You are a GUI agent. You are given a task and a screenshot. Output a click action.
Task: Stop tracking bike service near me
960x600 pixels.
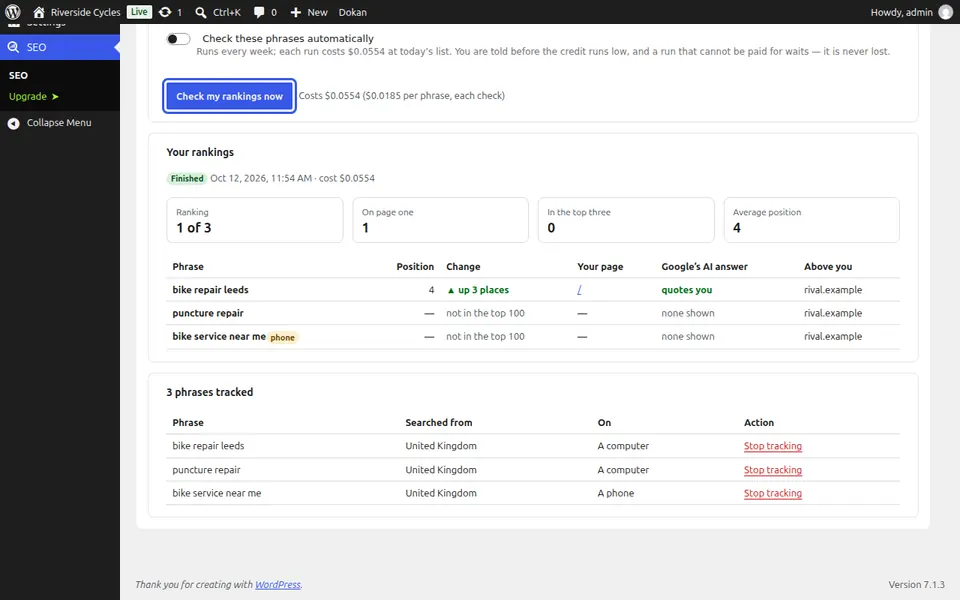pyautogui.click(x=773, y=493)
